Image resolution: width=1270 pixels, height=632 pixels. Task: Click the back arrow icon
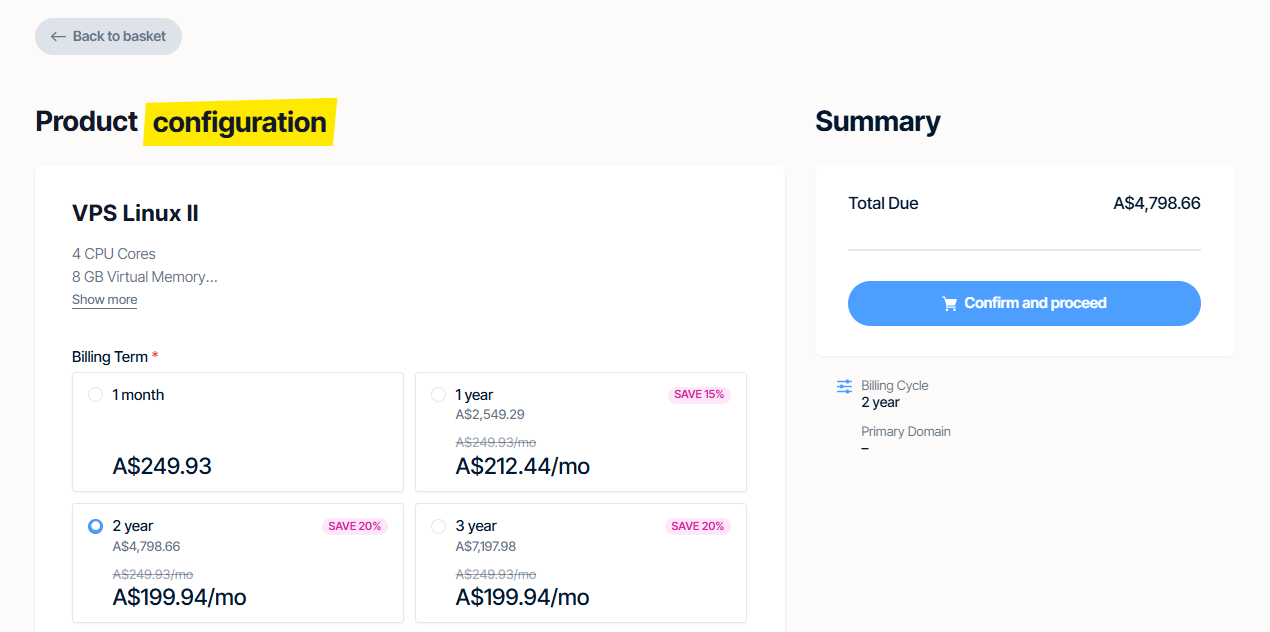click(58, 36)
